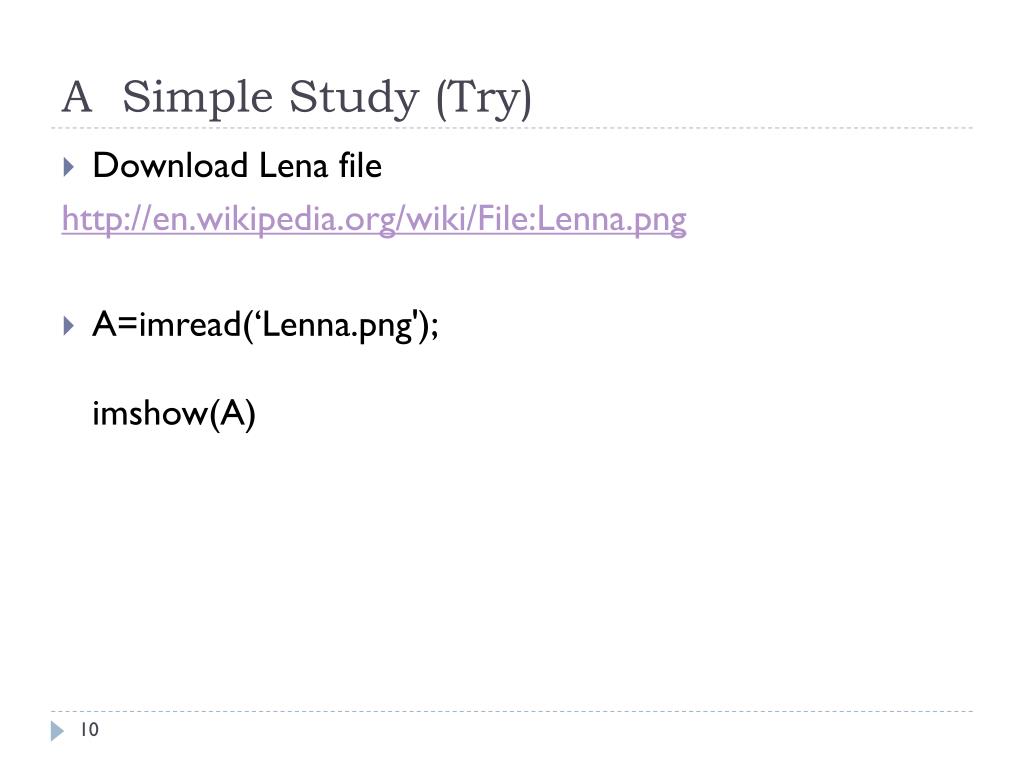The height and width of the screenshot is (768, 1024).
Task: Click the A=imread code line
Action: click(x=265, y=325)
